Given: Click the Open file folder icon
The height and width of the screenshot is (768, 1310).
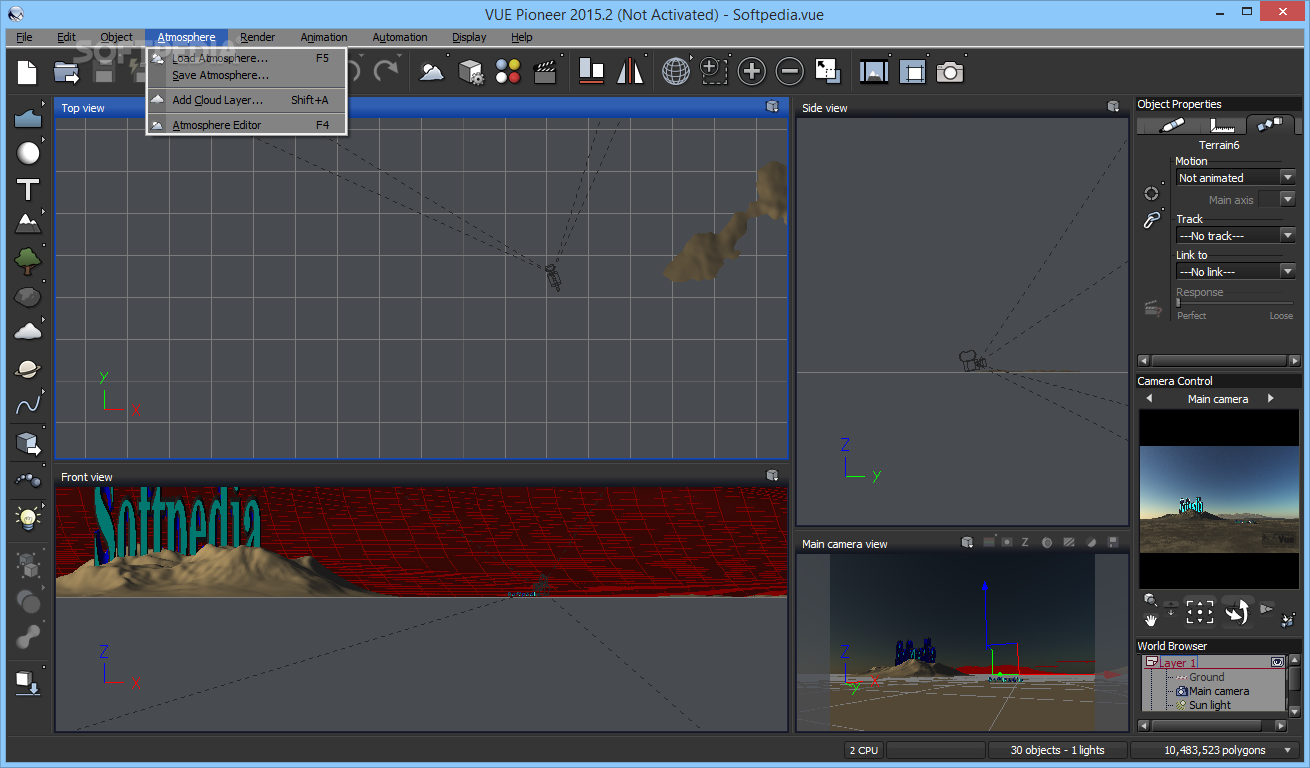Looking at the screenshot, I should pyautogui.click(x=66, y=72).
